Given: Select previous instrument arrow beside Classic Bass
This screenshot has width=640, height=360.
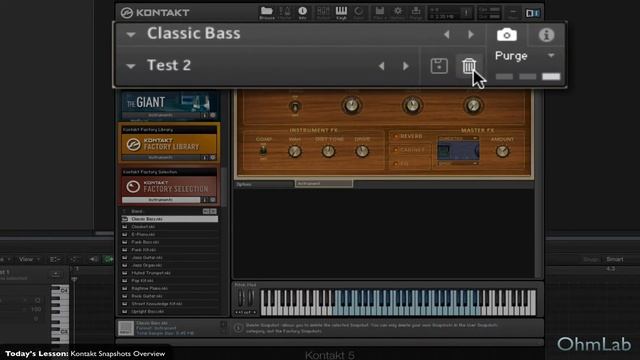Looking at the screenshot, I should coord(447,34).
